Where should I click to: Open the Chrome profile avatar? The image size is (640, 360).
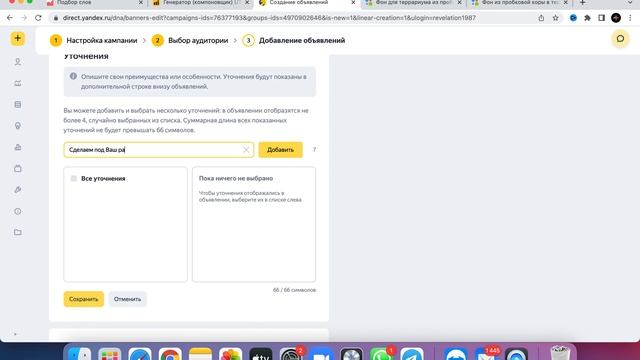(616, 18)
